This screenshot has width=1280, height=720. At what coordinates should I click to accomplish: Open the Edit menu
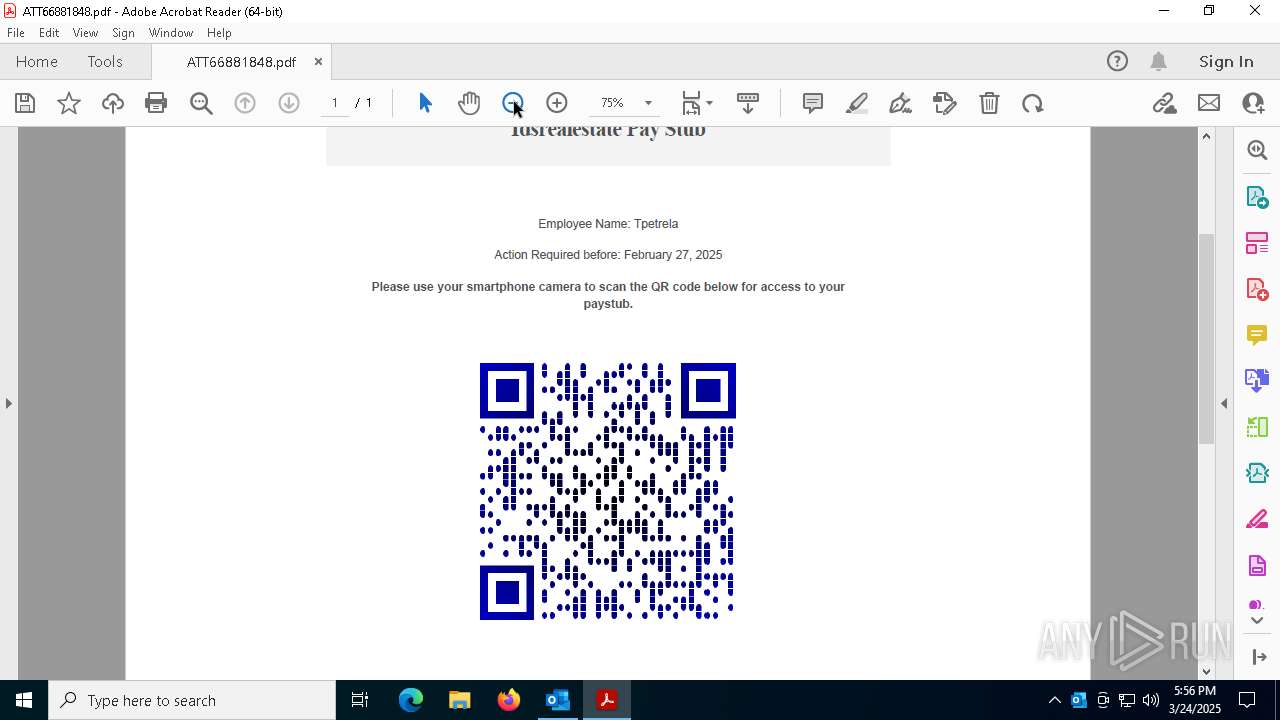(49, 33)
